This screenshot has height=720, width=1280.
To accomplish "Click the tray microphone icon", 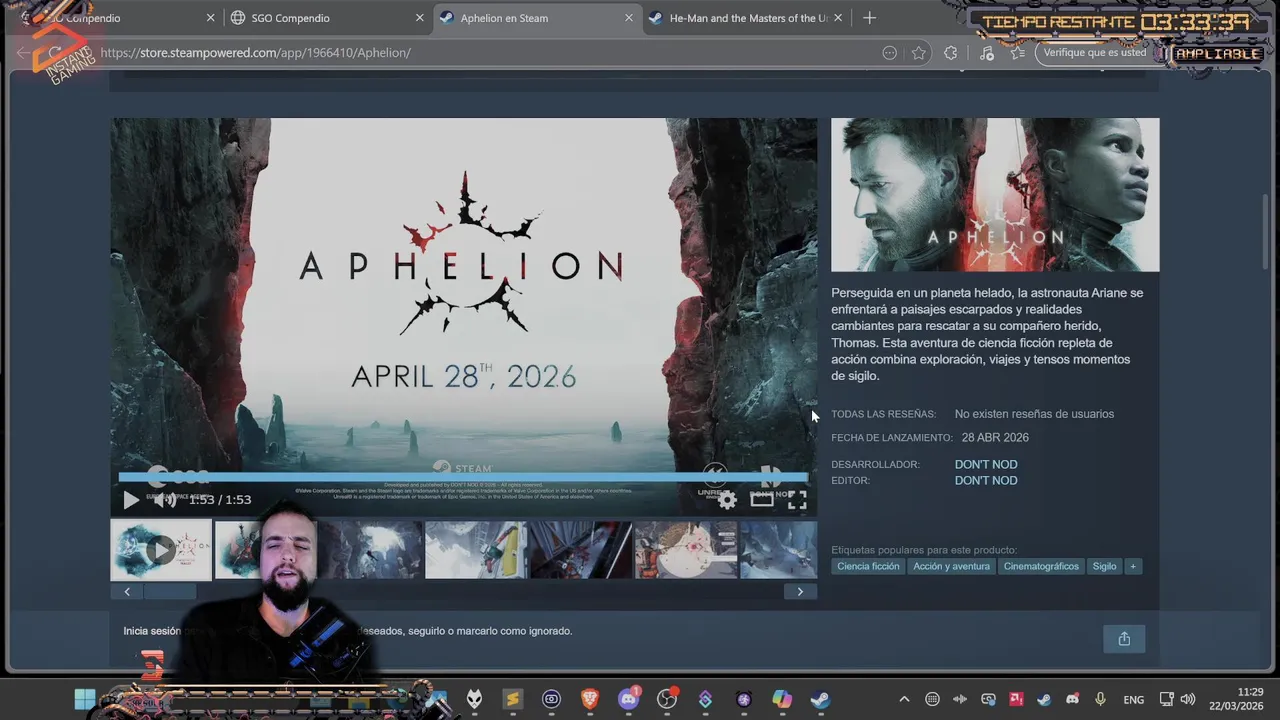I will tap(1100, 700).
